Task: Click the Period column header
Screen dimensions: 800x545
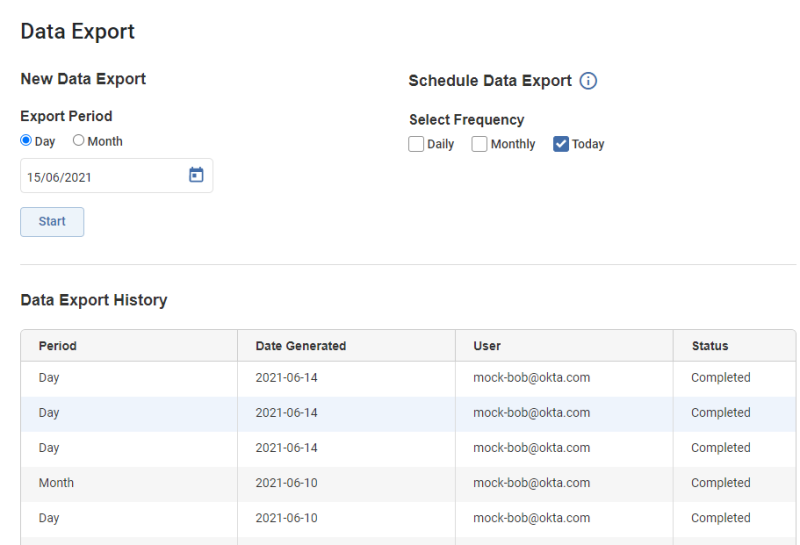Action: 58,346
